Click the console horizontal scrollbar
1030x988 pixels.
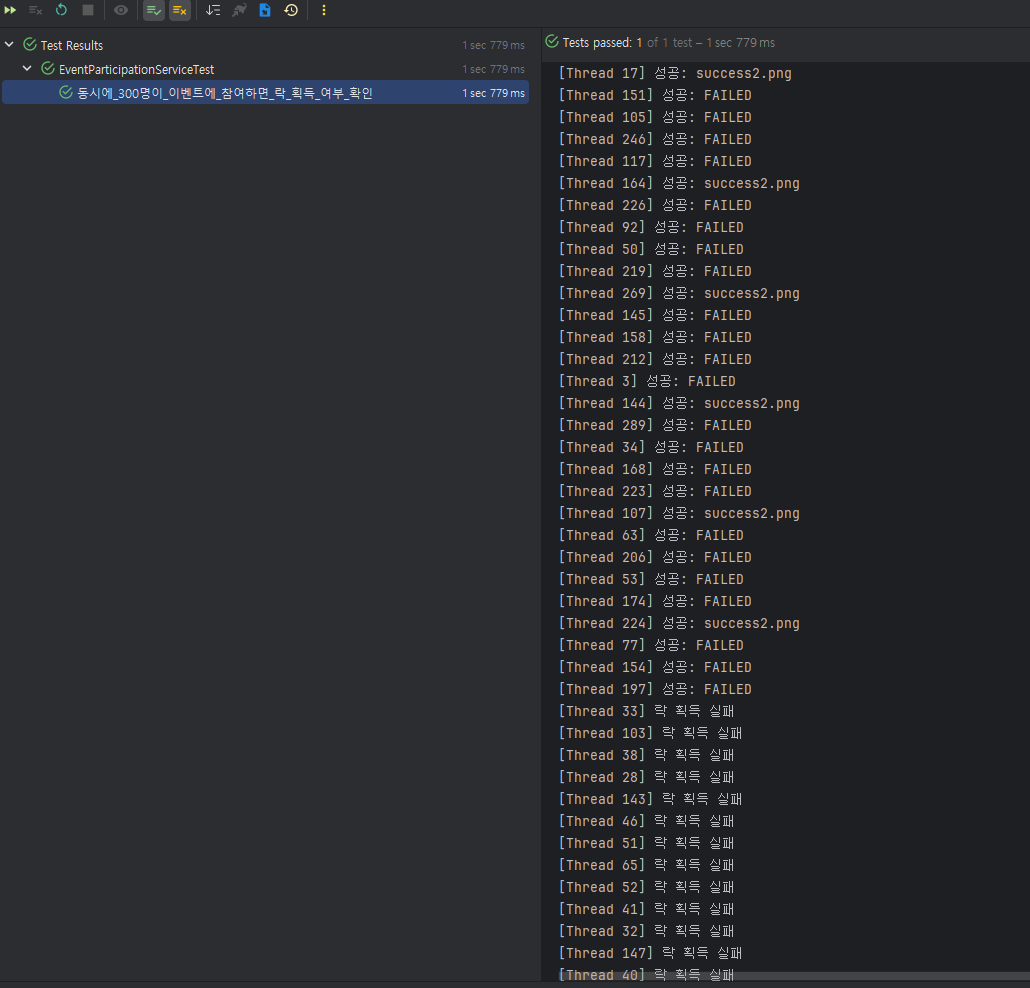(x=794, y=976)
